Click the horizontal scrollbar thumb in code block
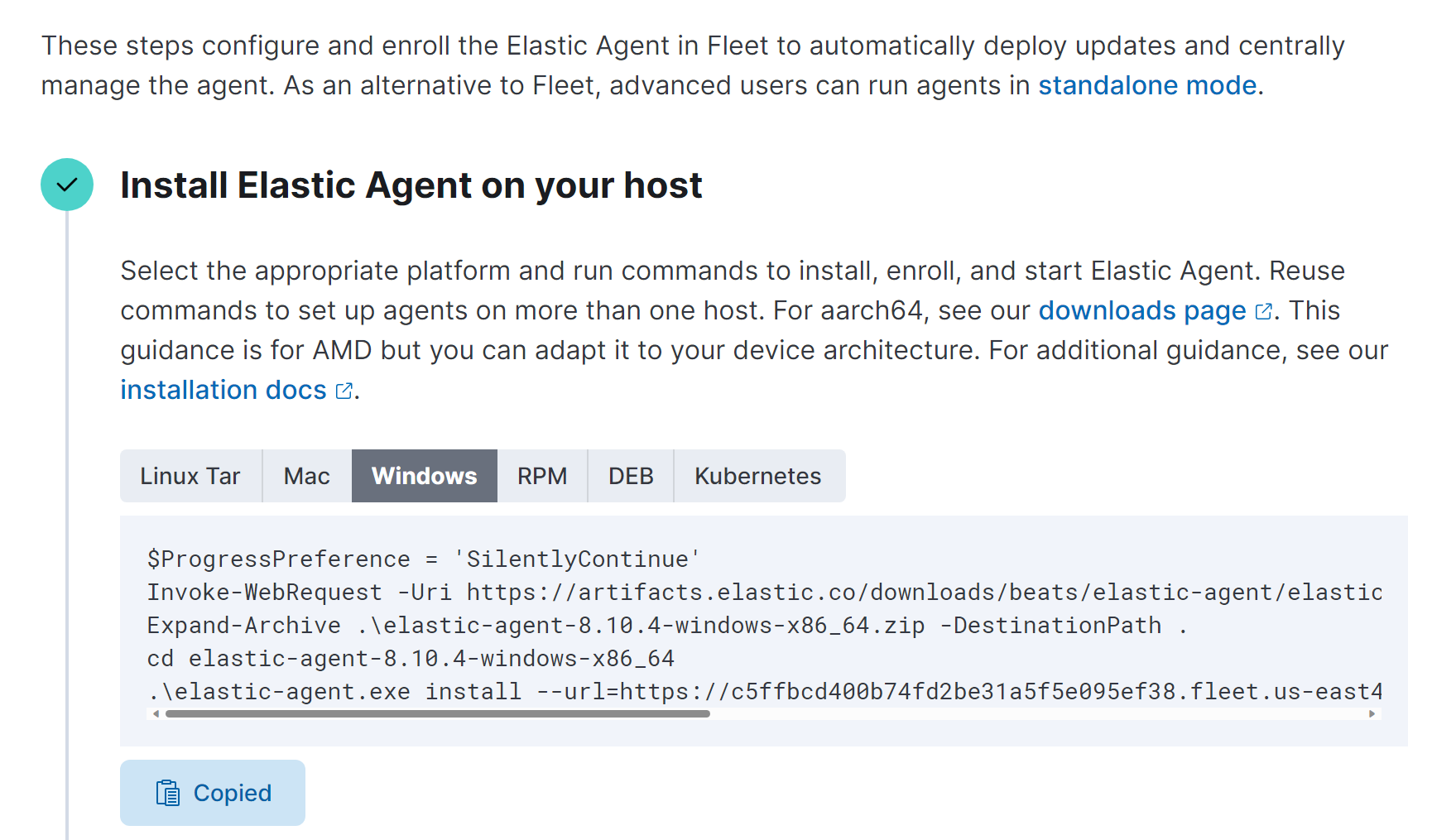 [438, 713]
